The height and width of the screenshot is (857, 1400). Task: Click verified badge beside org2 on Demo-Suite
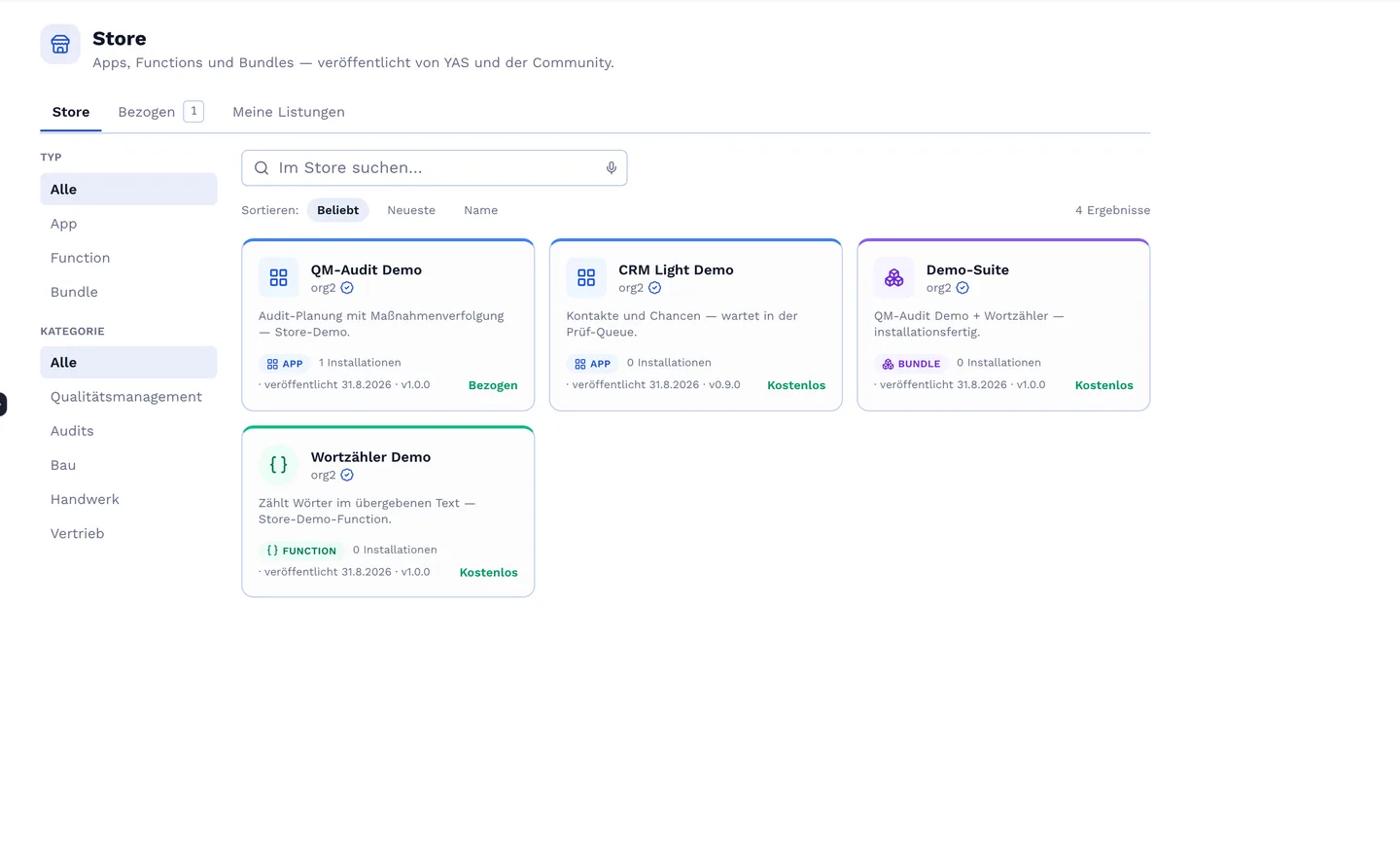point(962,288)
